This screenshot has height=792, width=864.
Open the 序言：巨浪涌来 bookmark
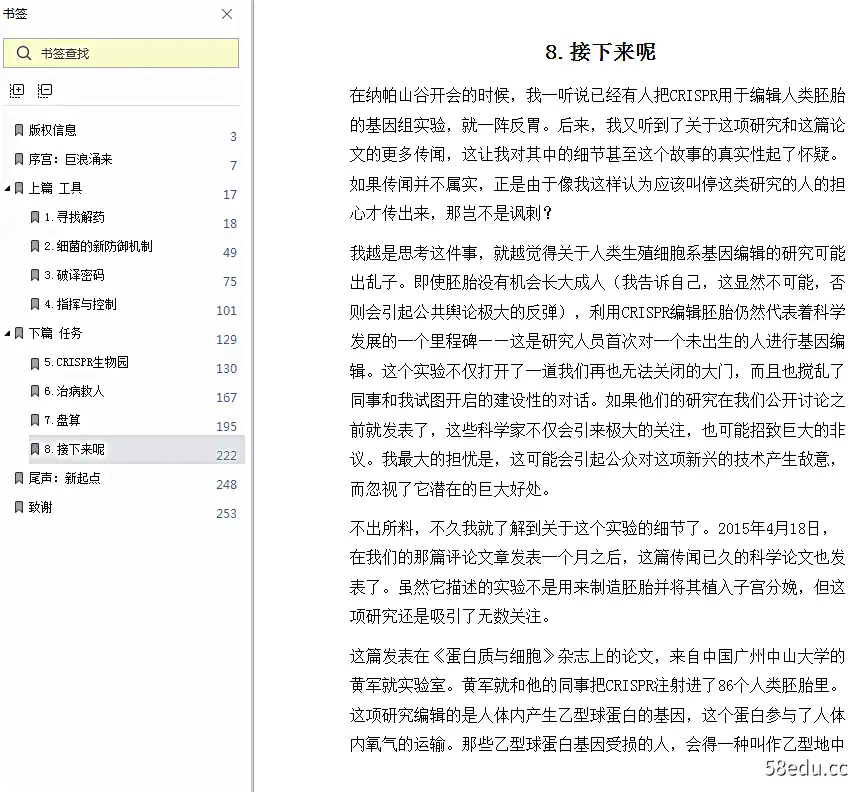click(70, 159)
